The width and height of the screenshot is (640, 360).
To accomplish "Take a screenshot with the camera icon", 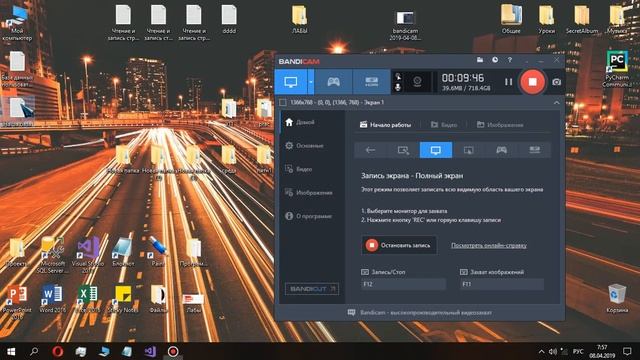I will [x=556, y=82].
